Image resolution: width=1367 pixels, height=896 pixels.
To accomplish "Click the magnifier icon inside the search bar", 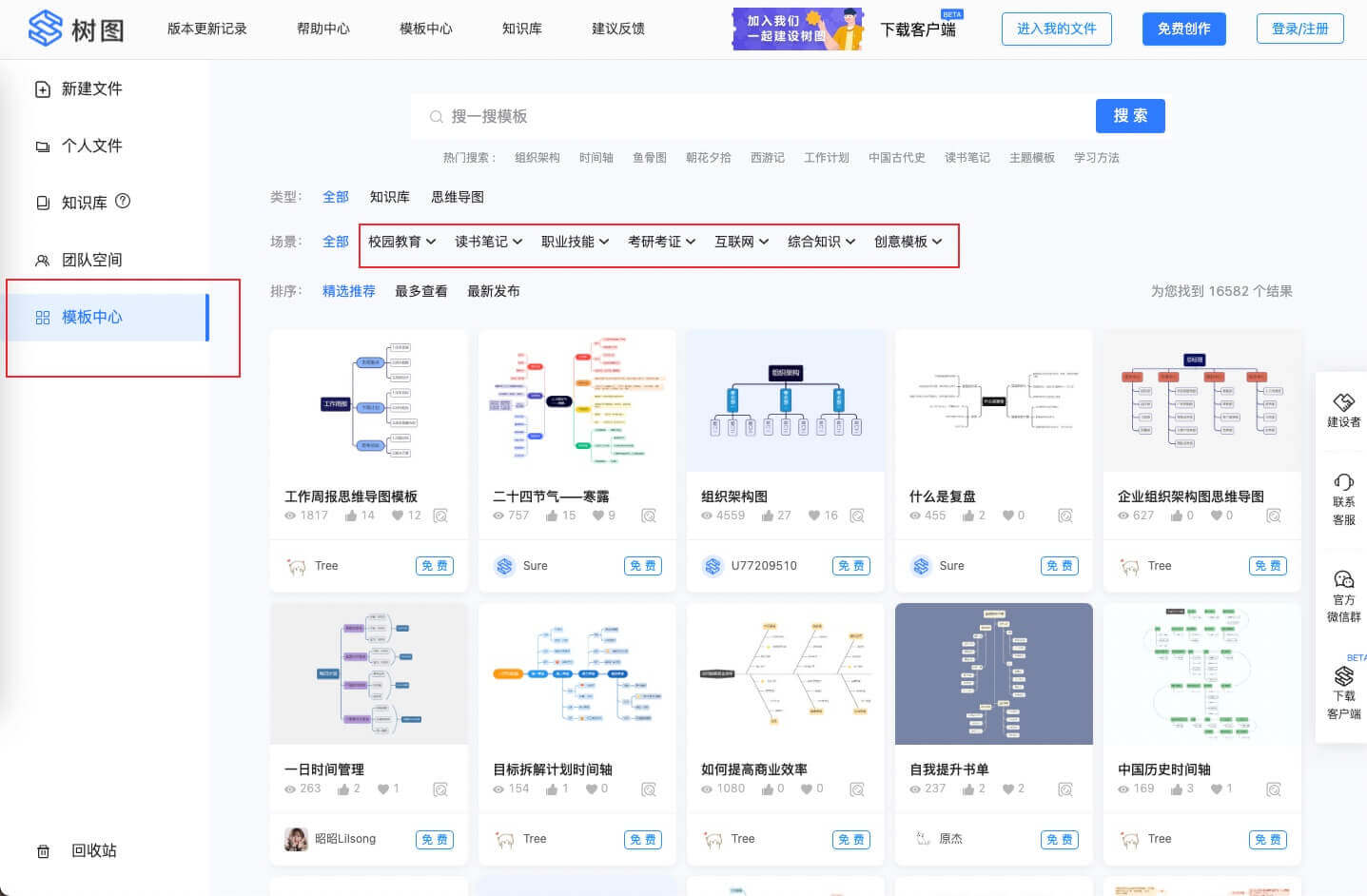I will pyautogui.click(x=436, y=116).
